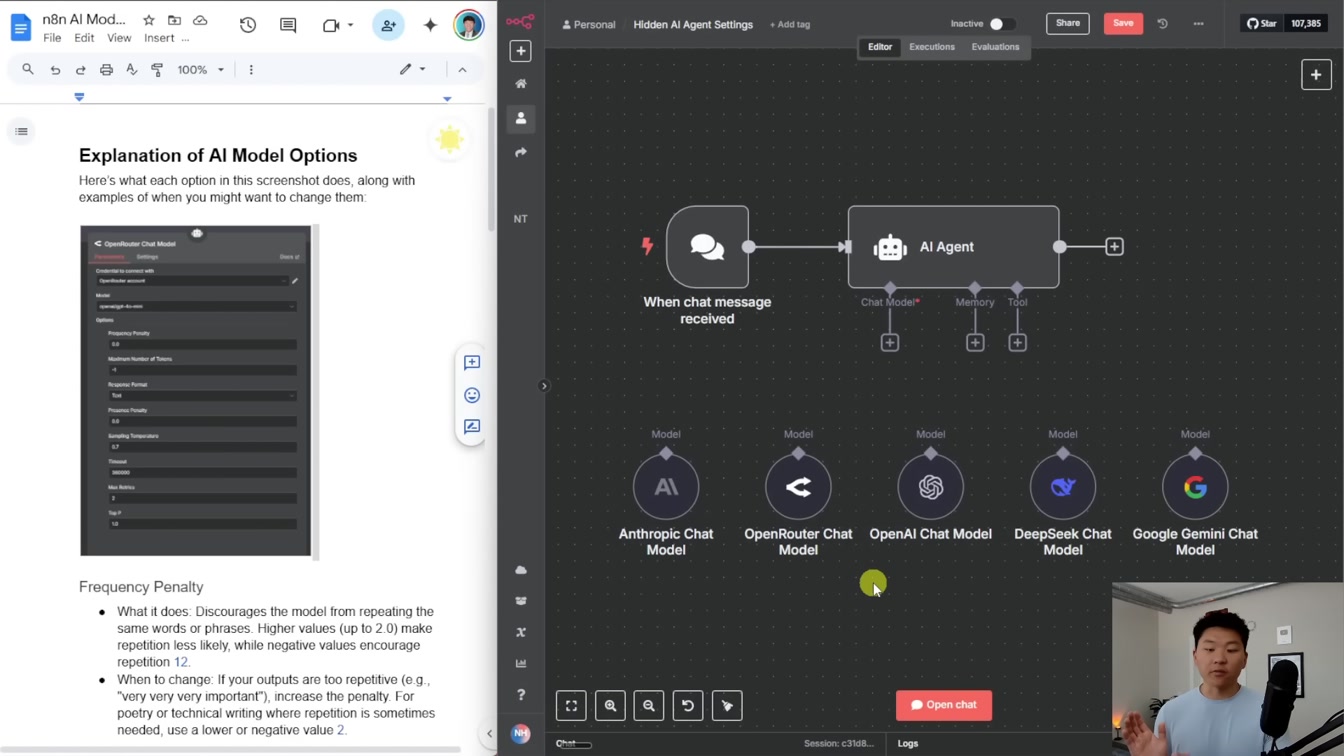Check the cloud save status icon

point(200,20)
